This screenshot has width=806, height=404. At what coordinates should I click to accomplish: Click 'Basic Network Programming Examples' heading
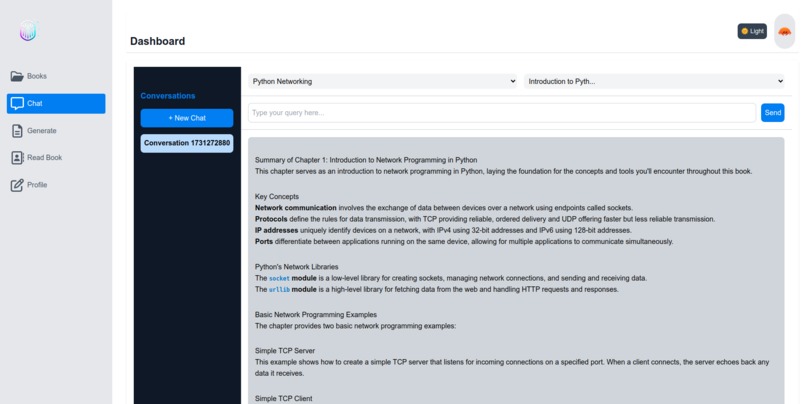click(316, 315)
